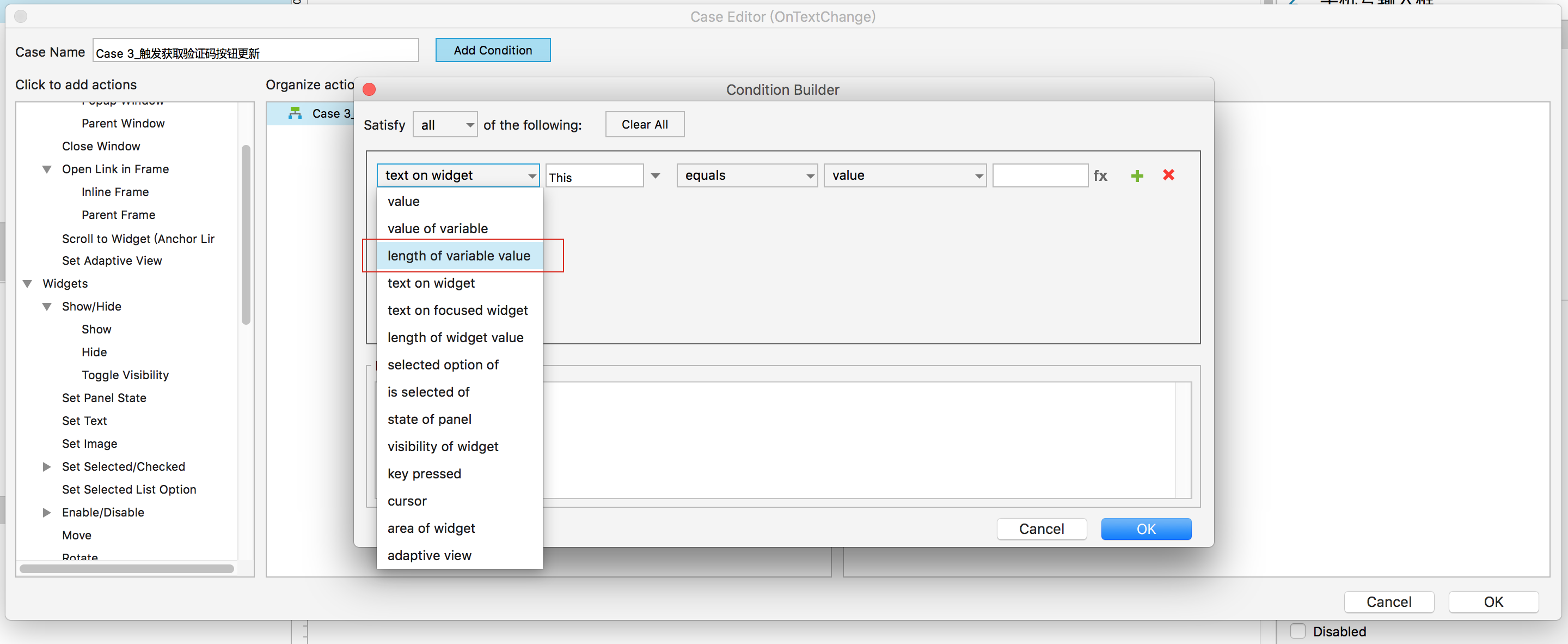Close the Condition Builder with red dot
The height and width of the screenshot is (644, 1568).
tap(369, 89)
